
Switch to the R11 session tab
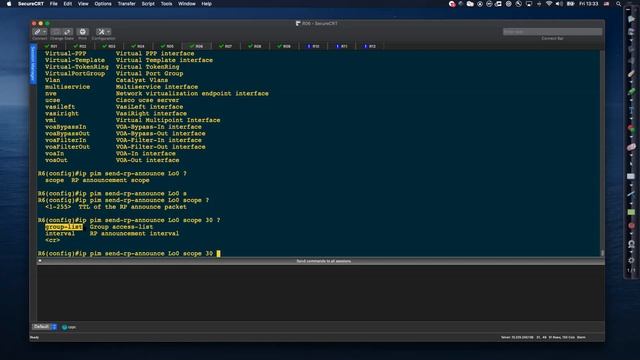342,46
